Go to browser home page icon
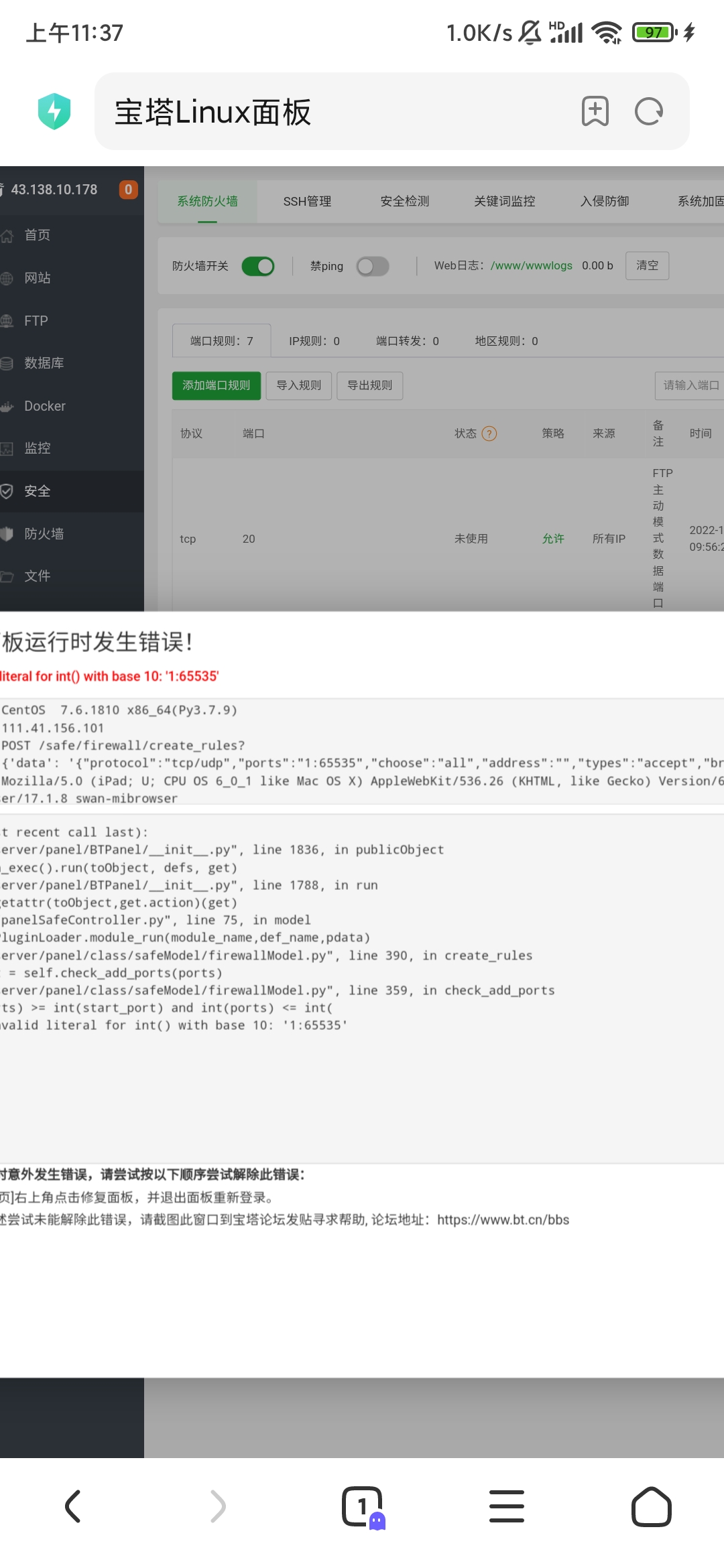This screenshot has width=724, height=1568. [651, 1507]
